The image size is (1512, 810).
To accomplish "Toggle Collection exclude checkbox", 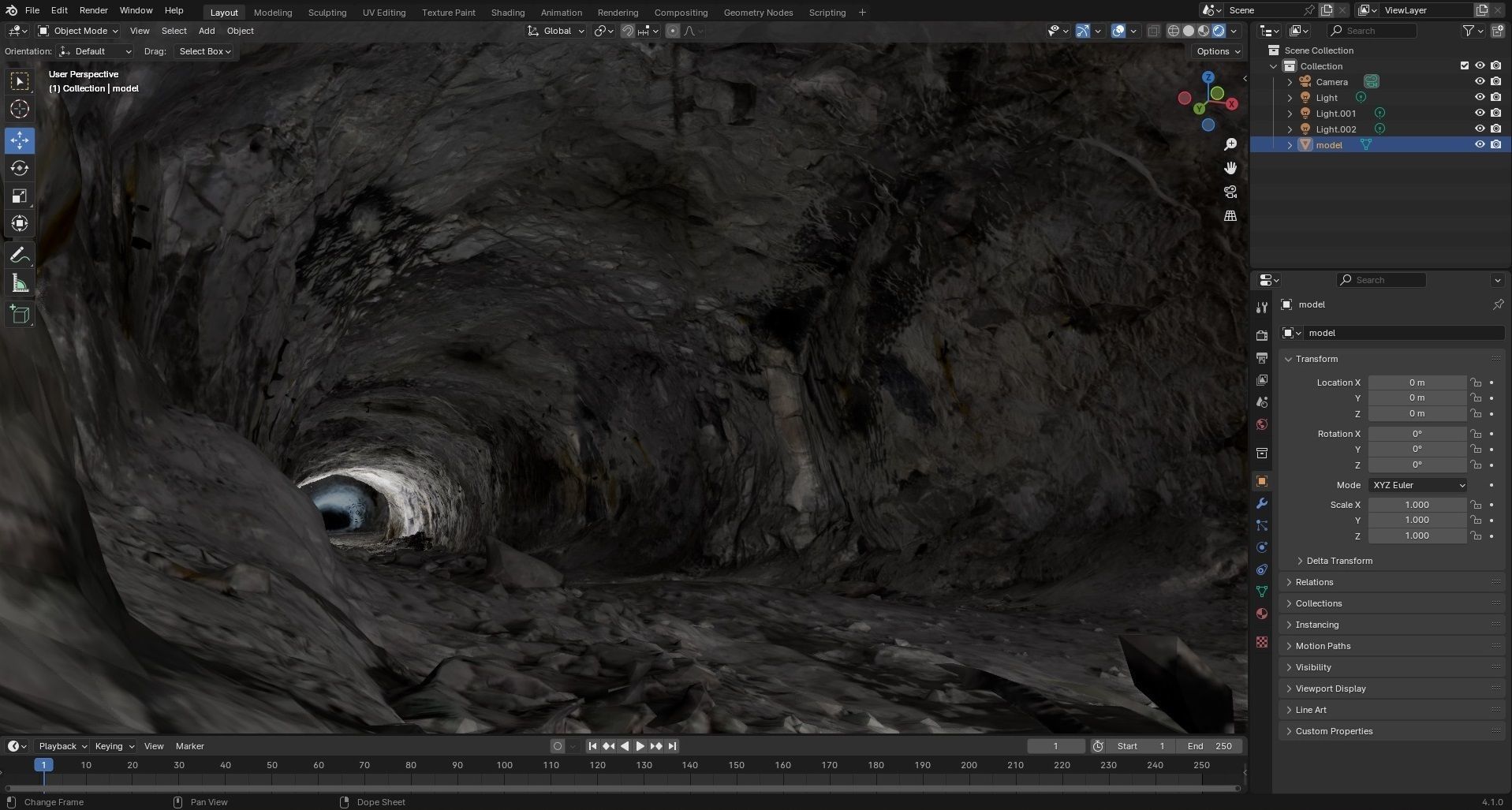I will click(1465, 65).
